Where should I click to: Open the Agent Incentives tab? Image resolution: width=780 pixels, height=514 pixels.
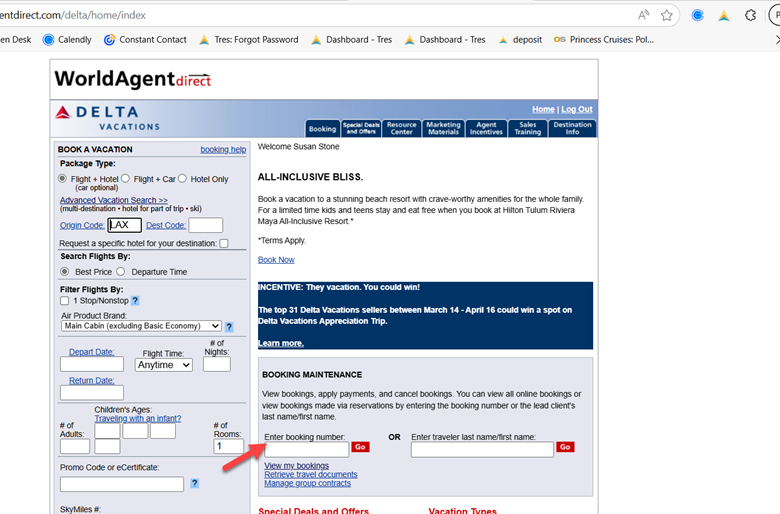pyautogui.click(x=486, y=128)
